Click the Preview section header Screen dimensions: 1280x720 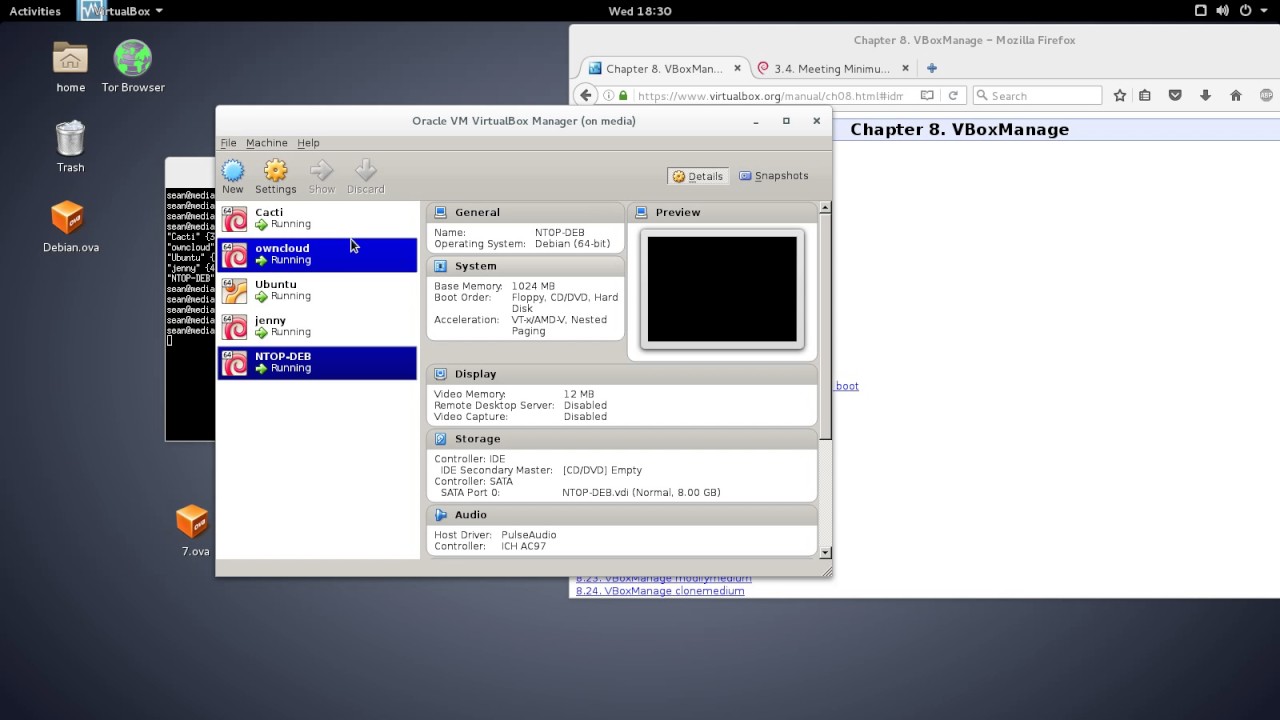pos(722,212)
